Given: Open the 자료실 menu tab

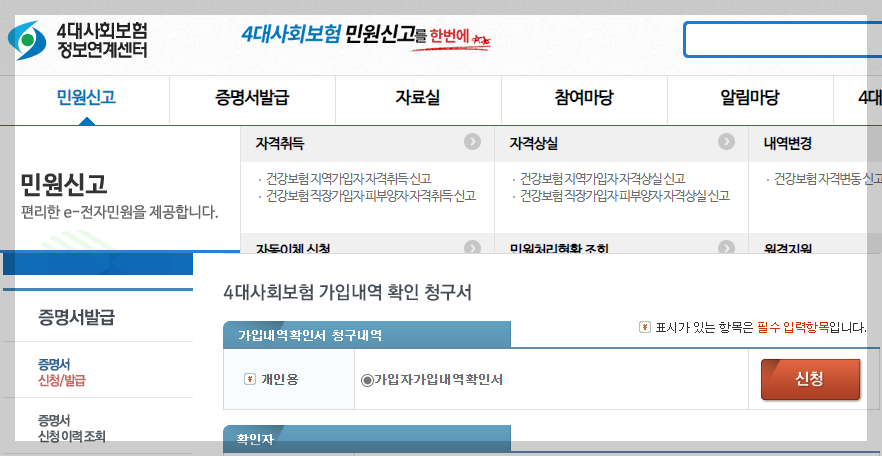Looking at the screenshot, I should coord(418,98).
